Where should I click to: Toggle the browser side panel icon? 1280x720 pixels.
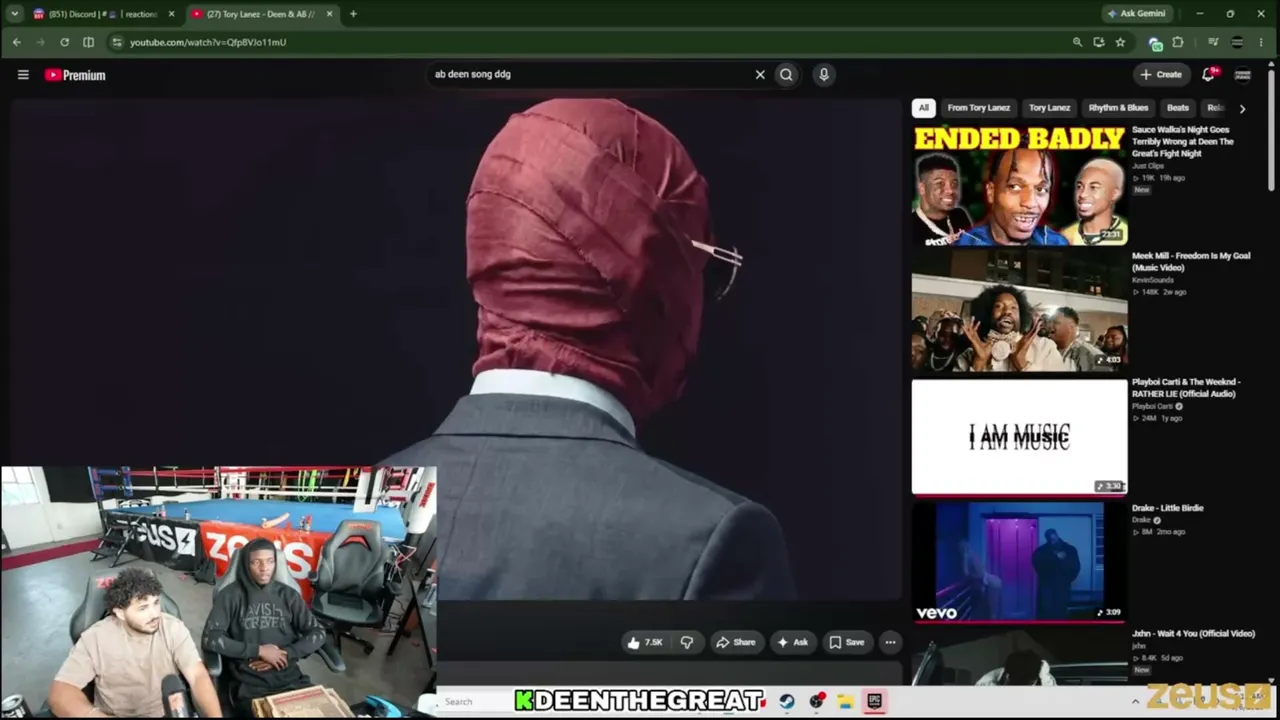pyautogui.click(x=88, y=42)
